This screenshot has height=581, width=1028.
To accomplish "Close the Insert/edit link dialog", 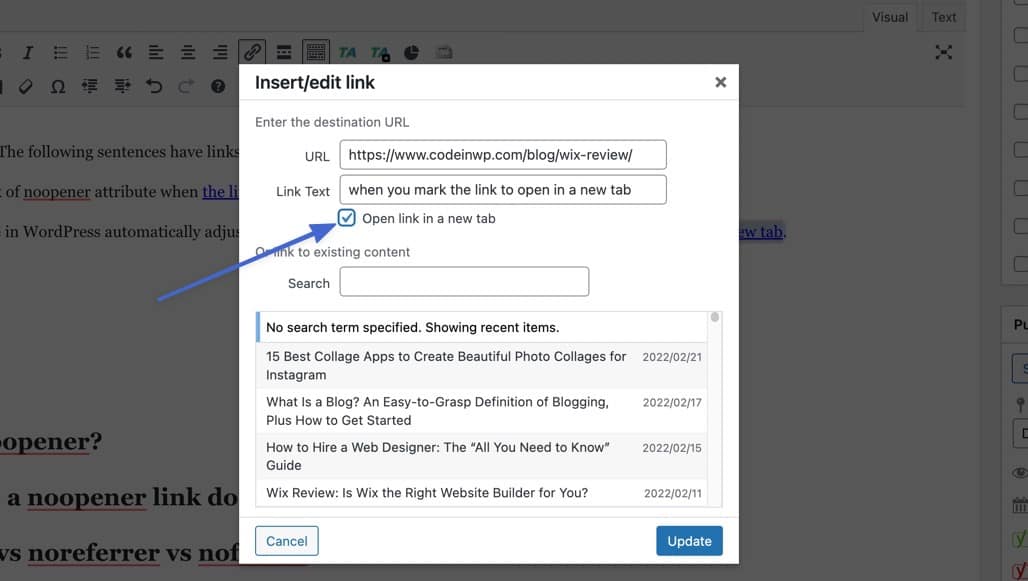I will (x=720, y=83).
